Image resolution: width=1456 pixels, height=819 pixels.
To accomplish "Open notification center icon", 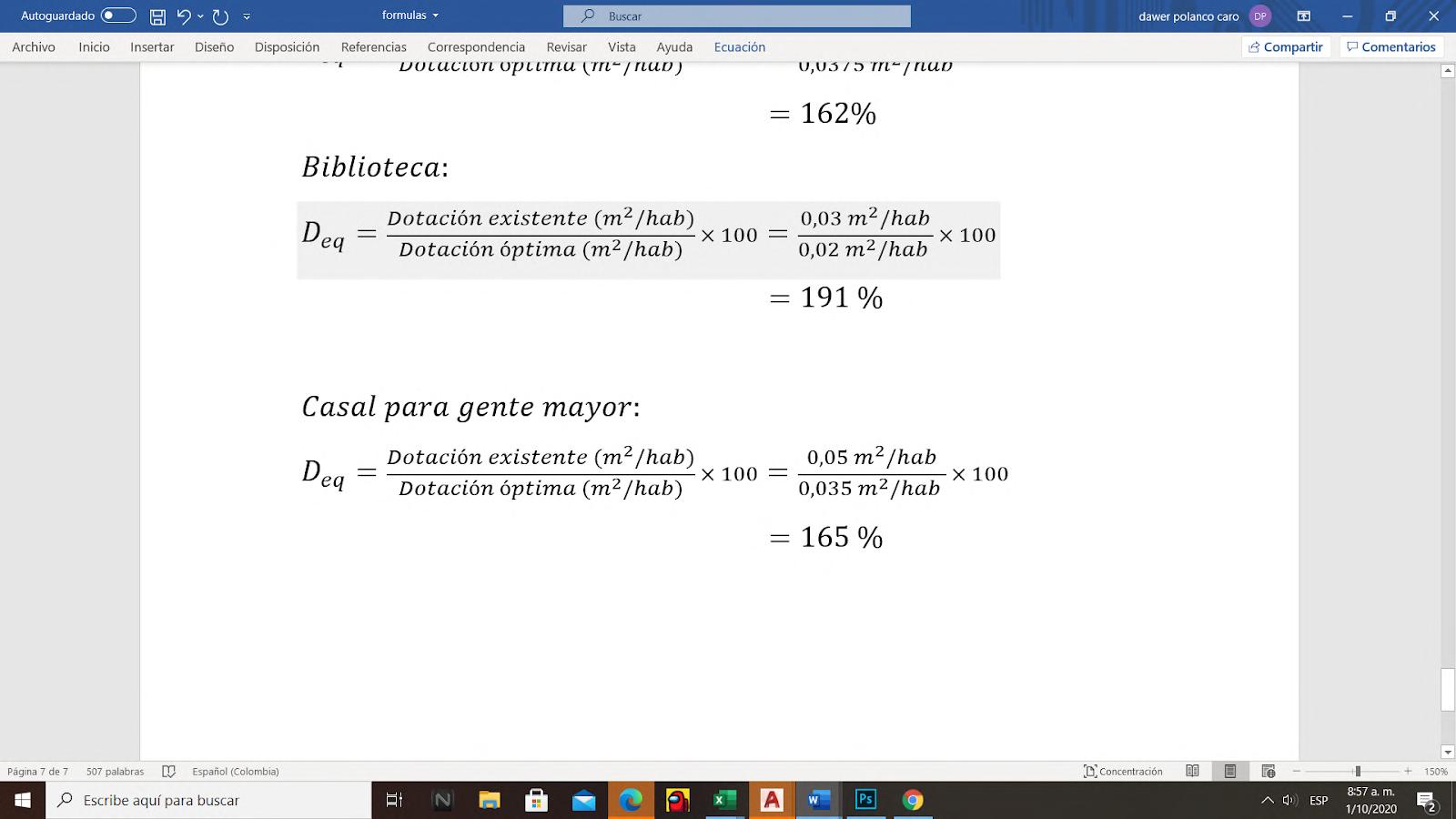I will [1427, 802].
